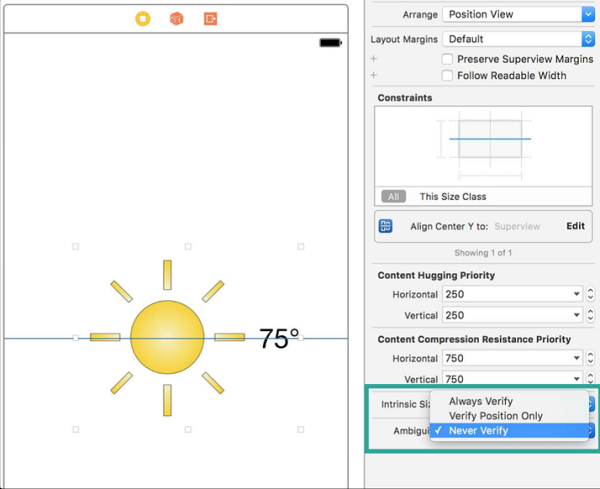Select the 75° temperature label

click(x=279, y=339)
